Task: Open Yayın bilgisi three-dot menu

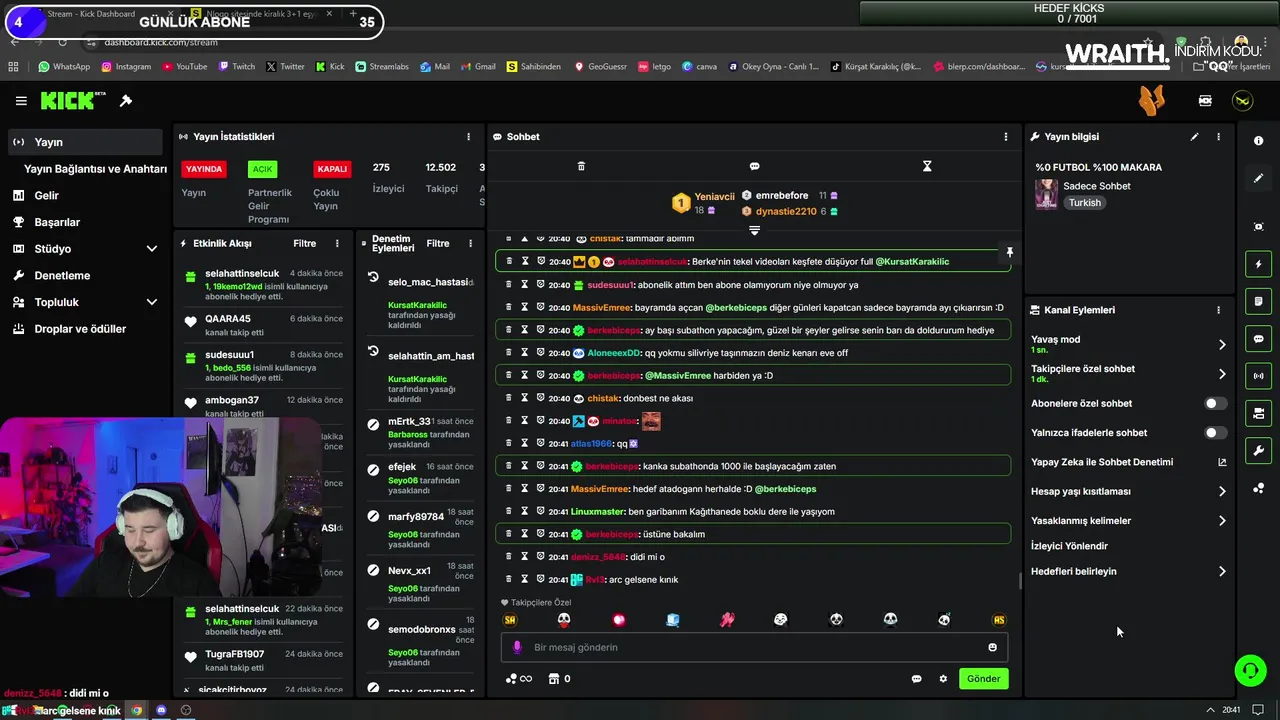Action: (x=1218, y=137)
